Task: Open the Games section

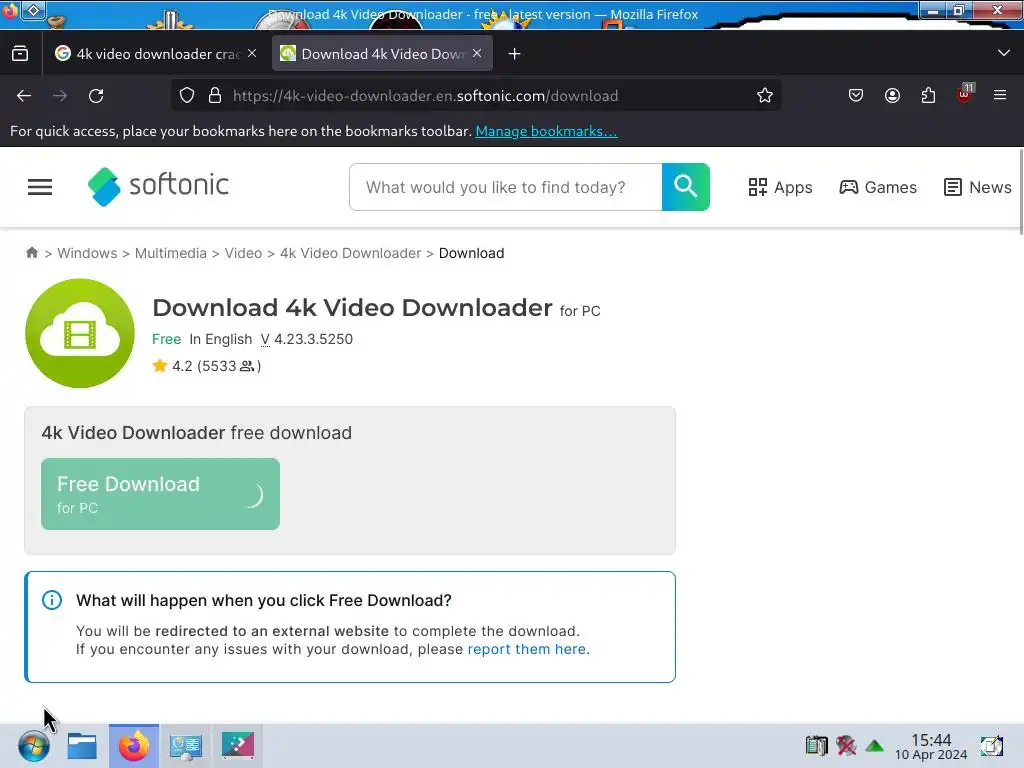Action: point(878,187)
